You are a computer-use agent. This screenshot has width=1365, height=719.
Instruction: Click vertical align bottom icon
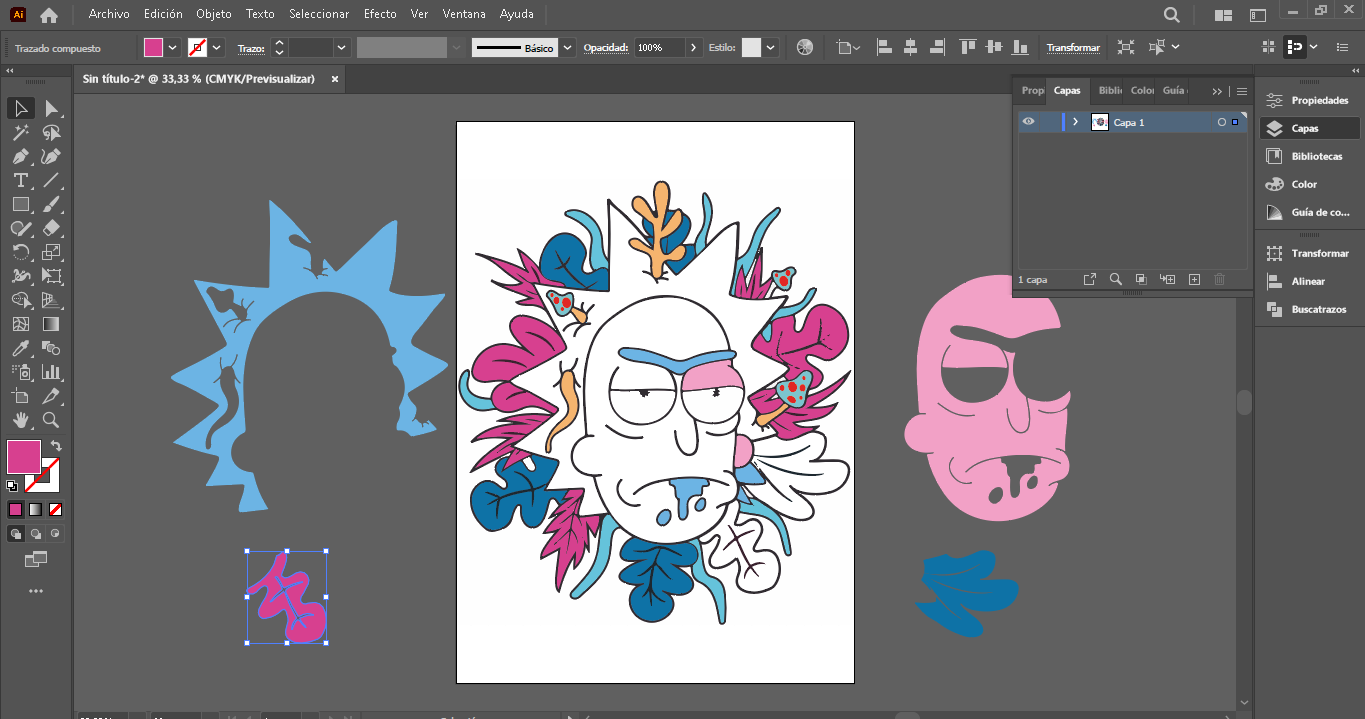(x=1020, y=47)
